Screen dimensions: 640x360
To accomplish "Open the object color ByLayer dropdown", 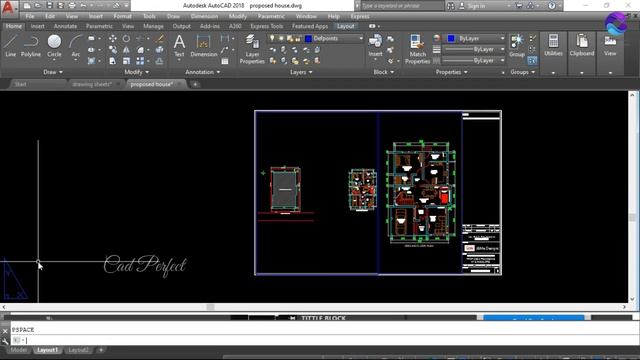I will [x=502, y=38].
